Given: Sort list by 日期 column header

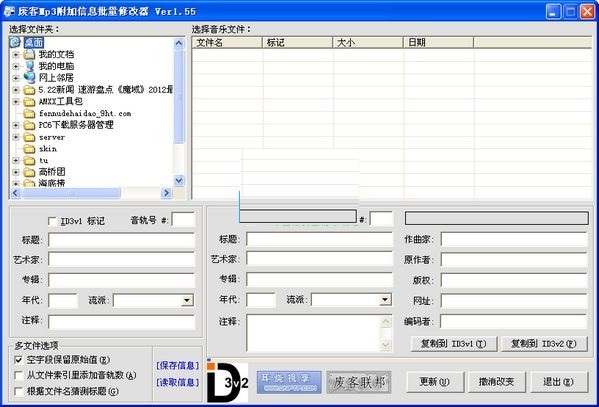Looking at the screenshot, I should coord(438,42).
